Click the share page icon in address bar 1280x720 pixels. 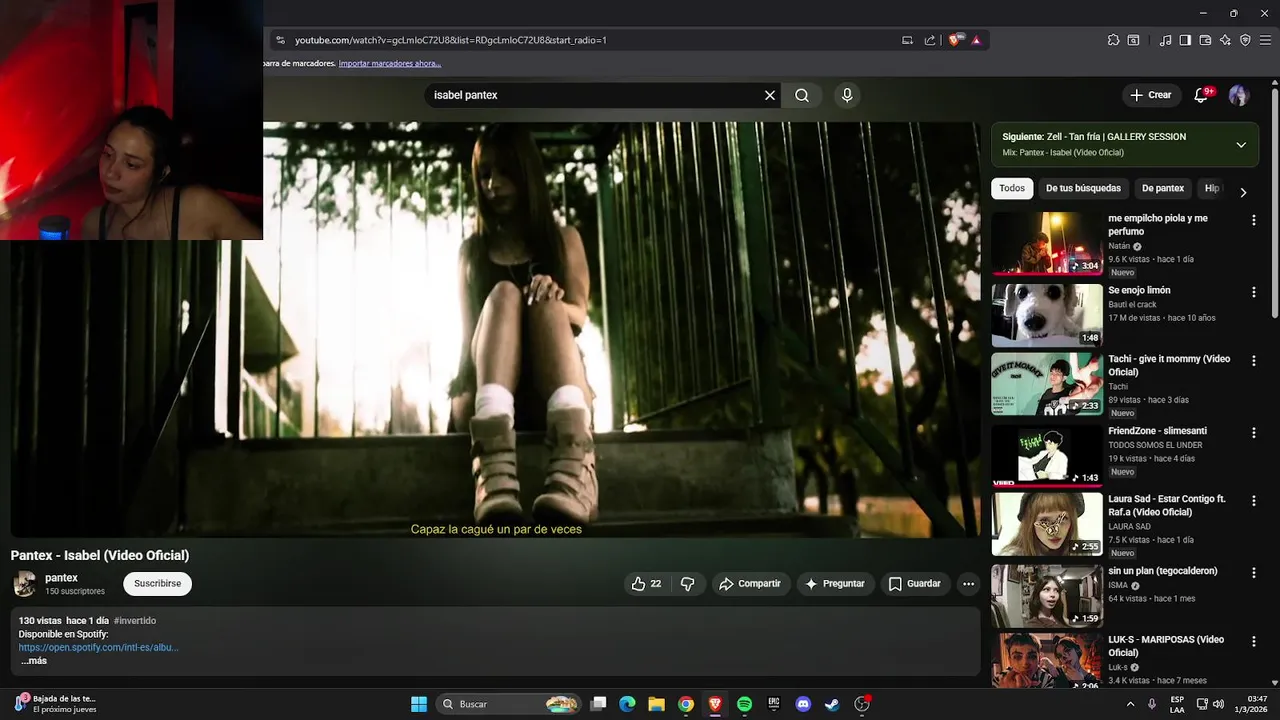point(930,40)
